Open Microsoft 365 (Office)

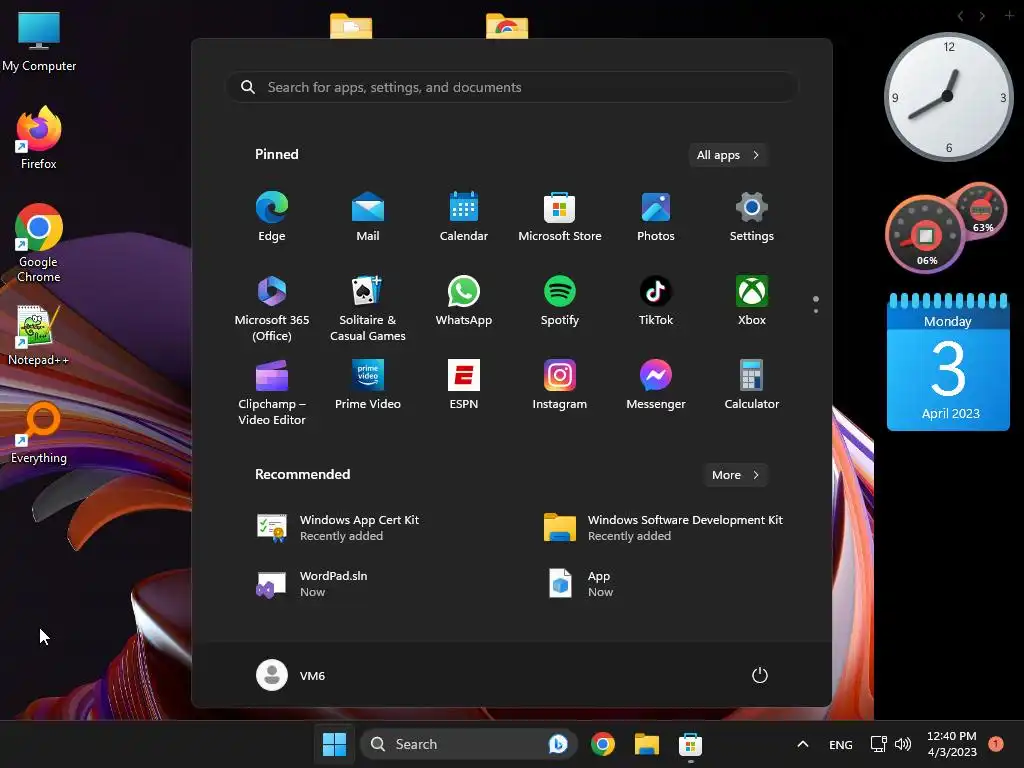coord(272,308)
